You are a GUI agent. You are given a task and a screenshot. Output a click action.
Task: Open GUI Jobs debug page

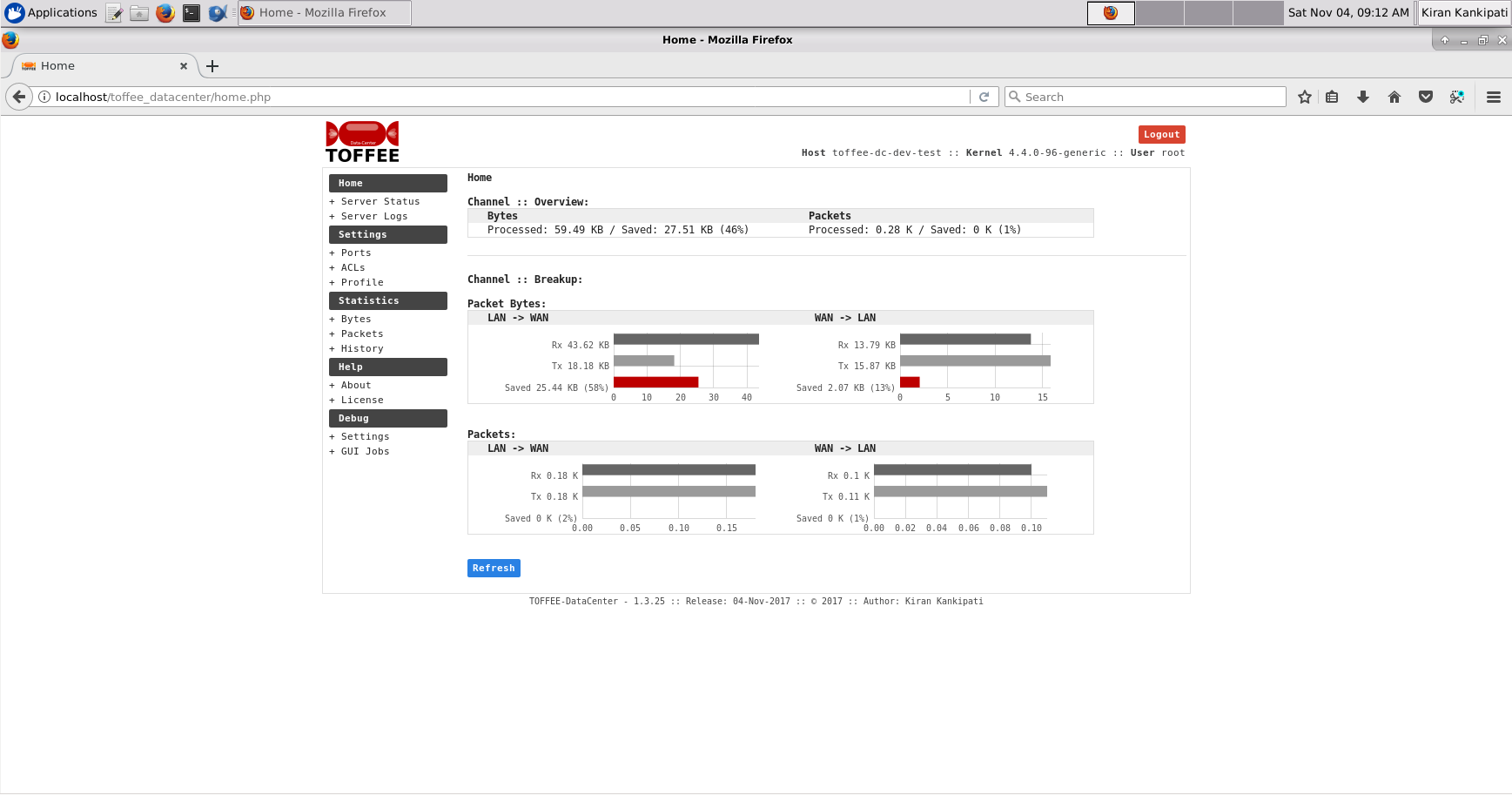(366, 451)
